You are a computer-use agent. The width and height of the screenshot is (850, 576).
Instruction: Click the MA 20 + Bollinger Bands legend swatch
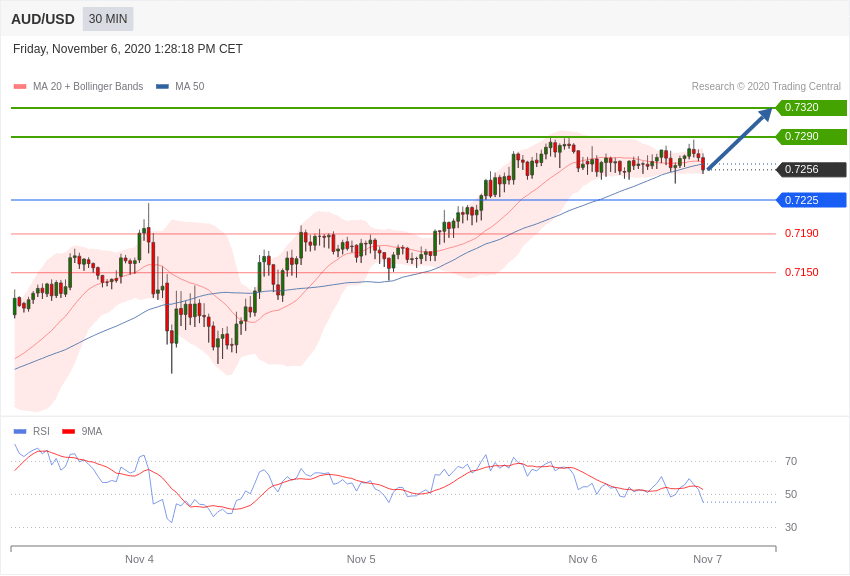20,86
